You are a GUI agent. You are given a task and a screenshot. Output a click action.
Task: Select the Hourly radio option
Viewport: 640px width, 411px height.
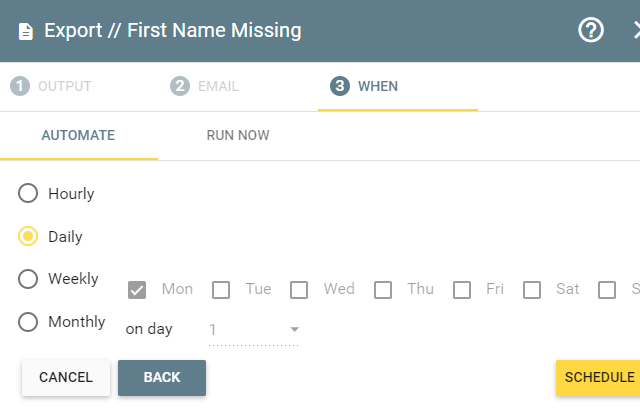28,193
